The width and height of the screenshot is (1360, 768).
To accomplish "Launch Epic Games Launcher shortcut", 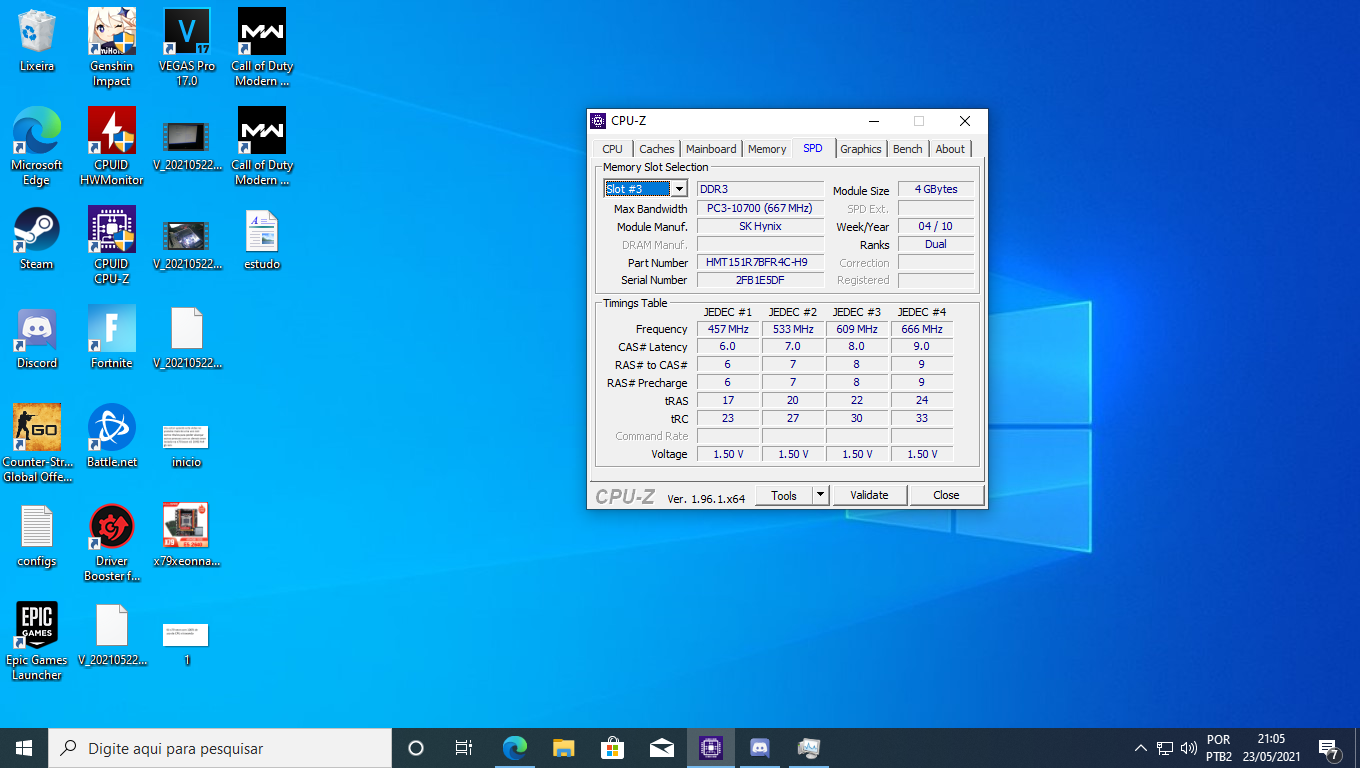I will coord(37,641).
